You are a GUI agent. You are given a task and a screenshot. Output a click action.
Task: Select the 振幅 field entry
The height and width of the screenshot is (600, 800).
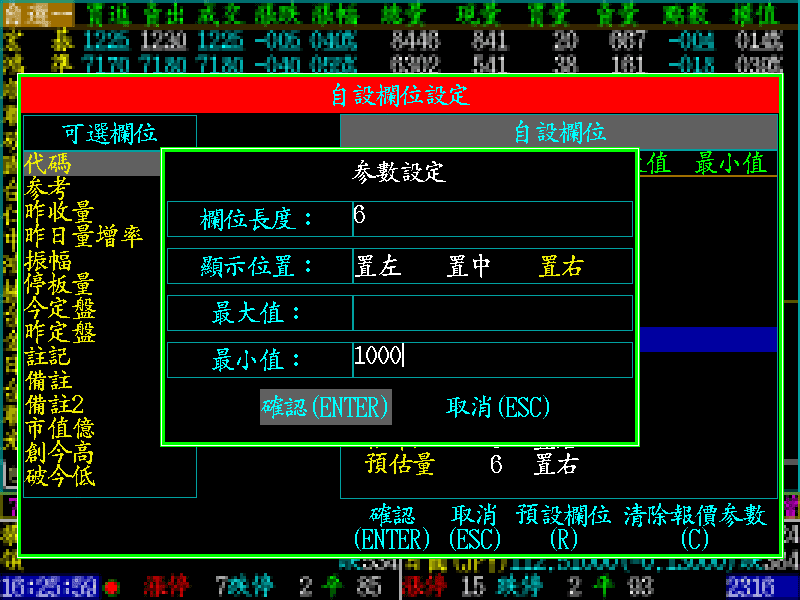coord(48,261)
